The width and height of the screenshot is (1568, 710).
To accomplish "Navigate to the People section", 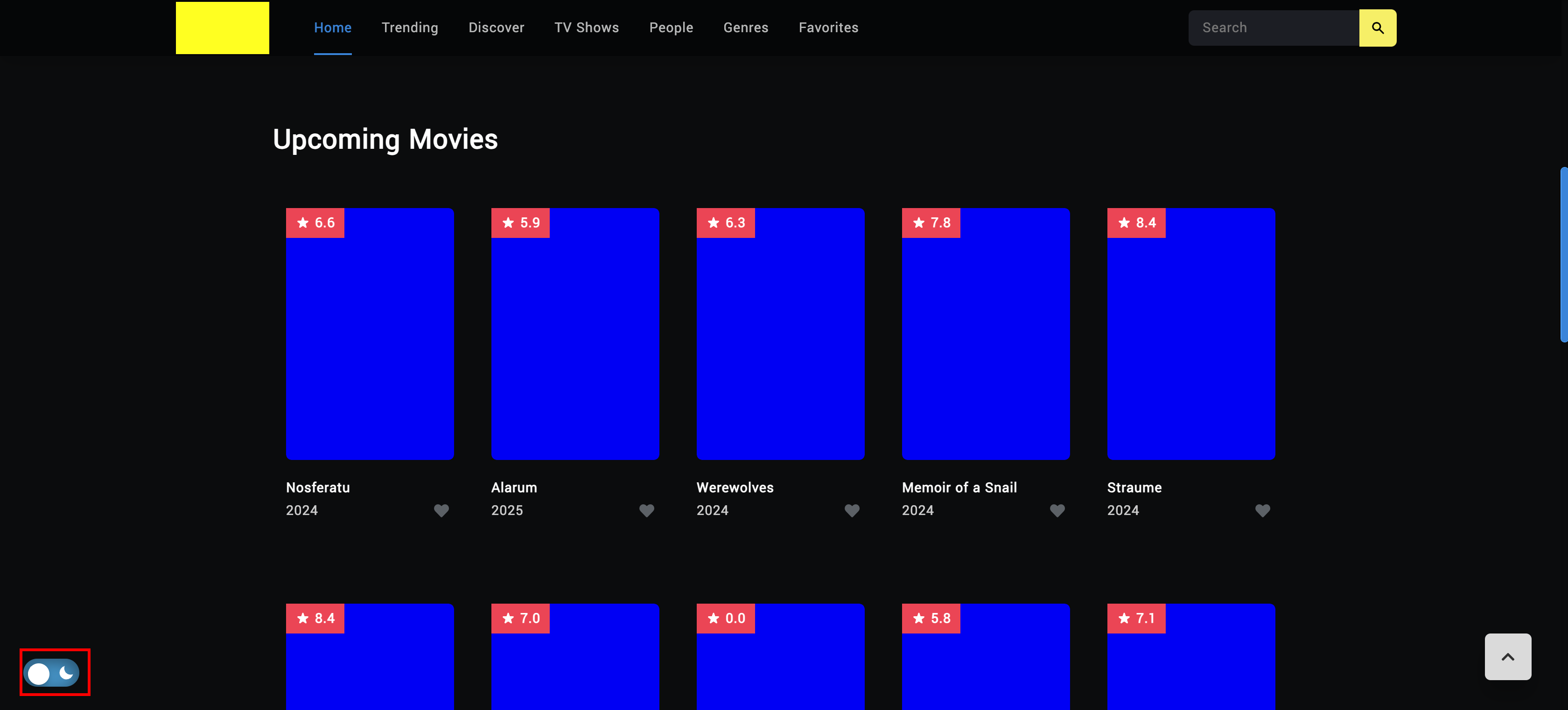I will pyautogui.click(x=671, y=28).
